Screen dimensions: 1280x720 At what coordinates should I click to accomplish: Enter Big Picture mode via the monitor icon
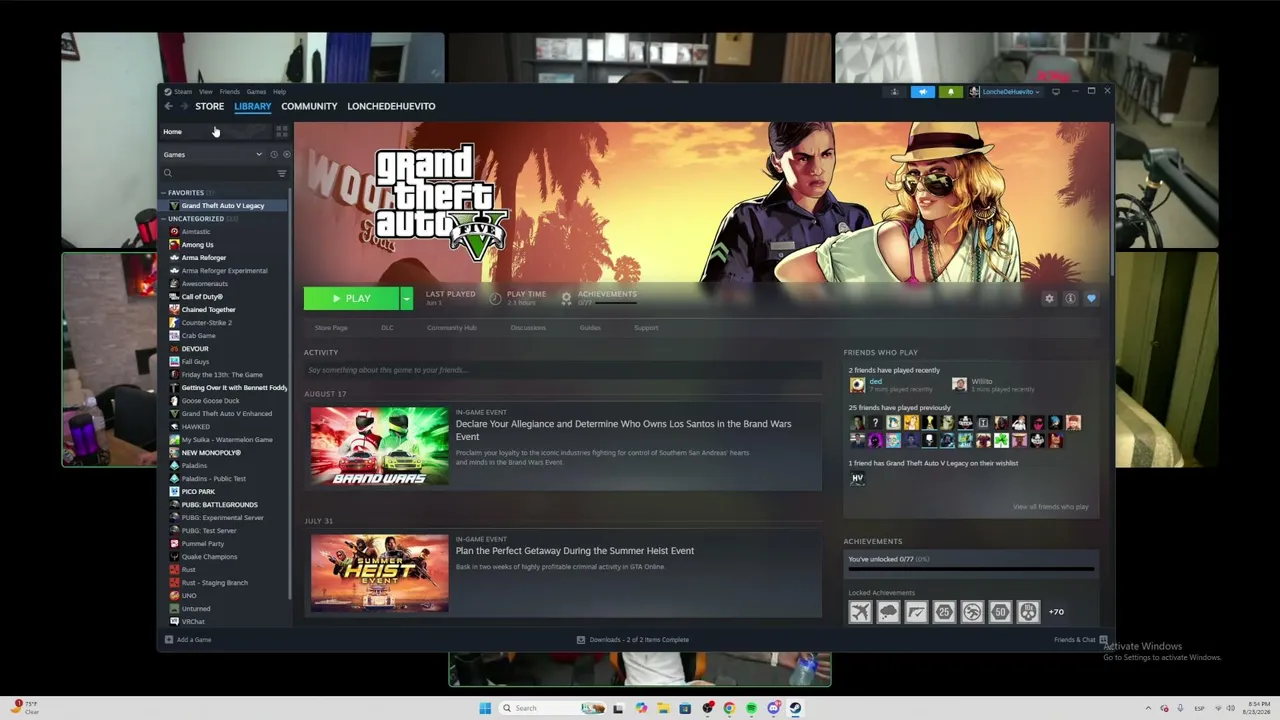(1056, 92)
